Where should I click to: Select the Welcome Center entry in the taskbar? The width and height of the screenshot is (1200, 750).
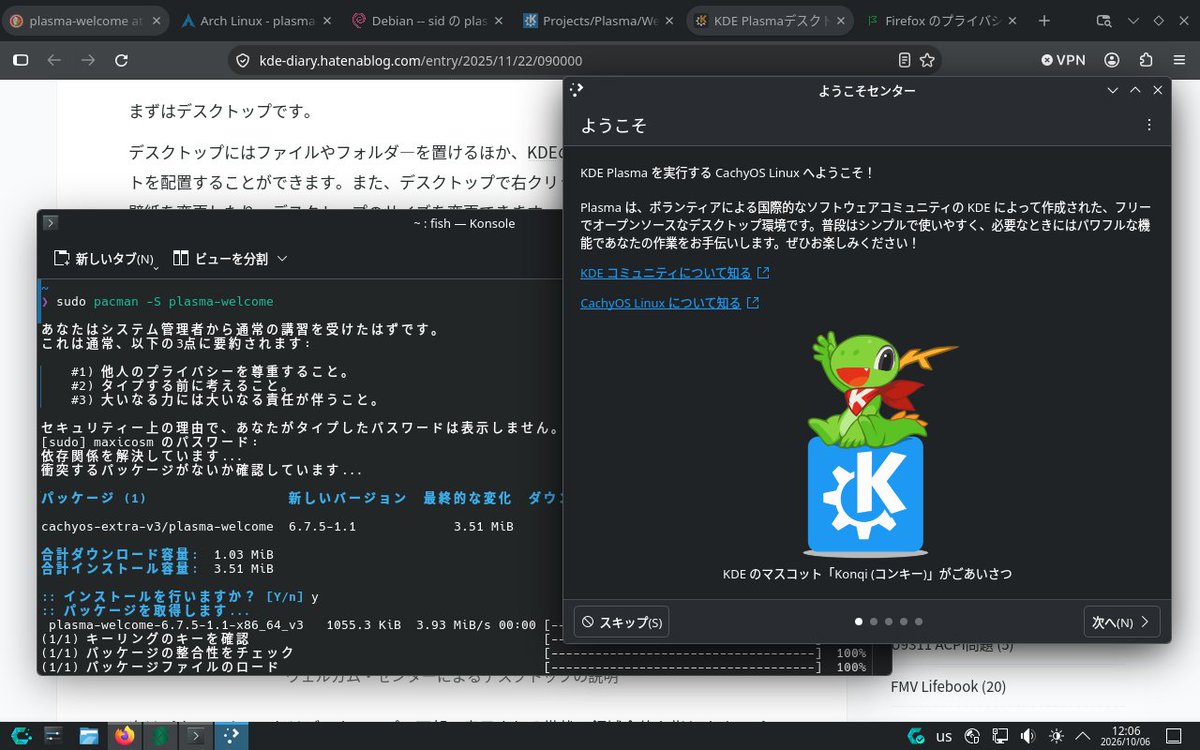(231, 736)
